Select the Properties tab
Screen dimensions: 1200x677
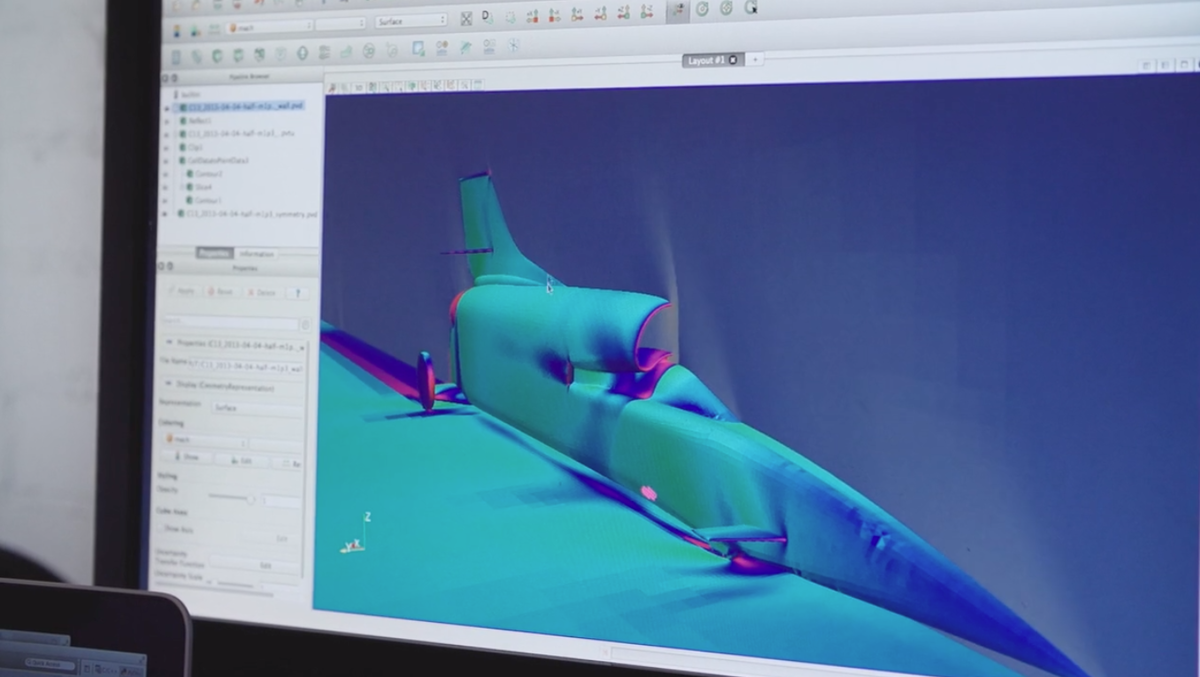pyautogui.click(x=214, y=253)
